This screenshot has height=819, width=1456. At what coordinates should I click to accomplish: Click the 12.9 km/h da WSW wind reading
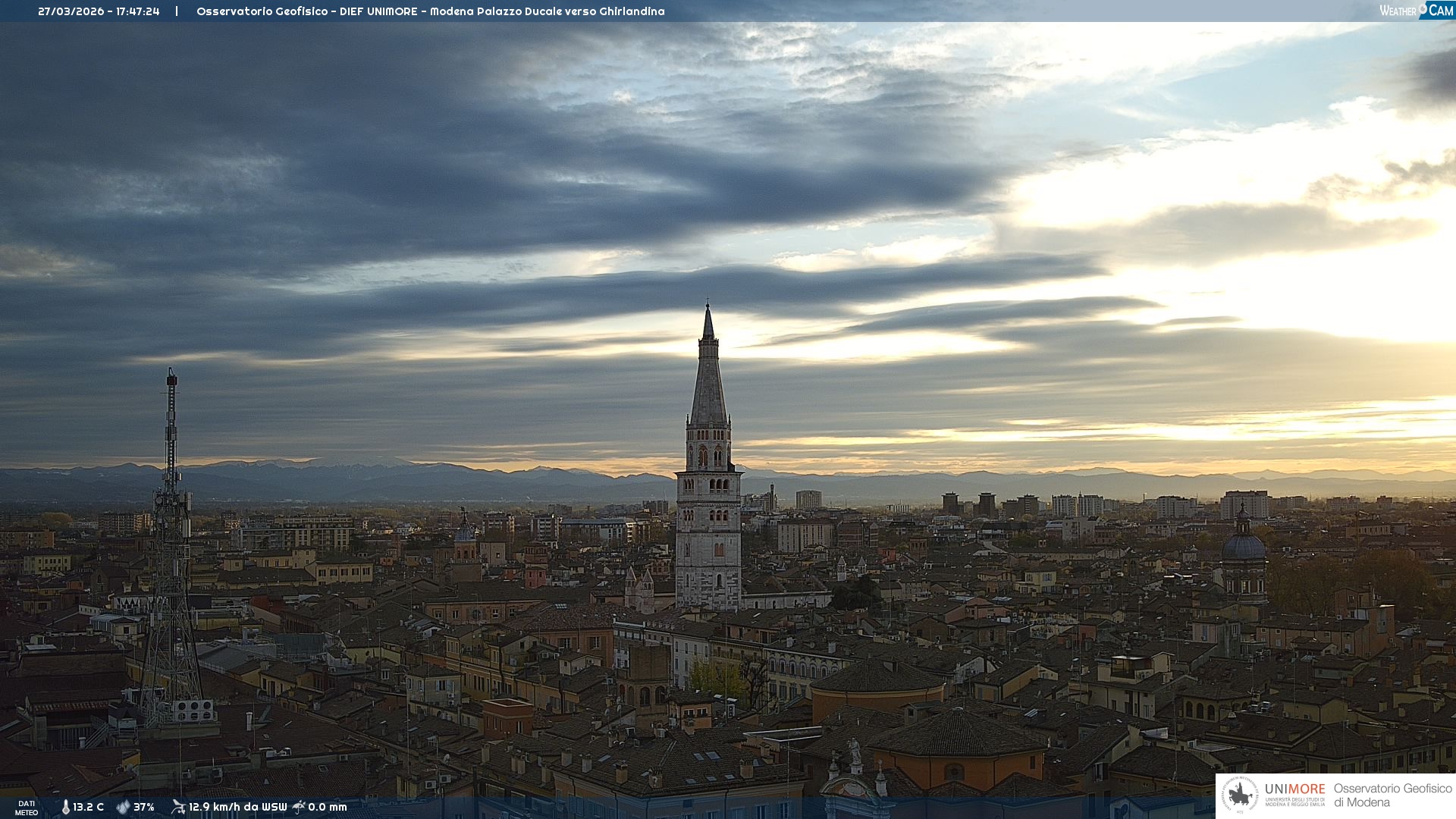[x=237, y=807]
